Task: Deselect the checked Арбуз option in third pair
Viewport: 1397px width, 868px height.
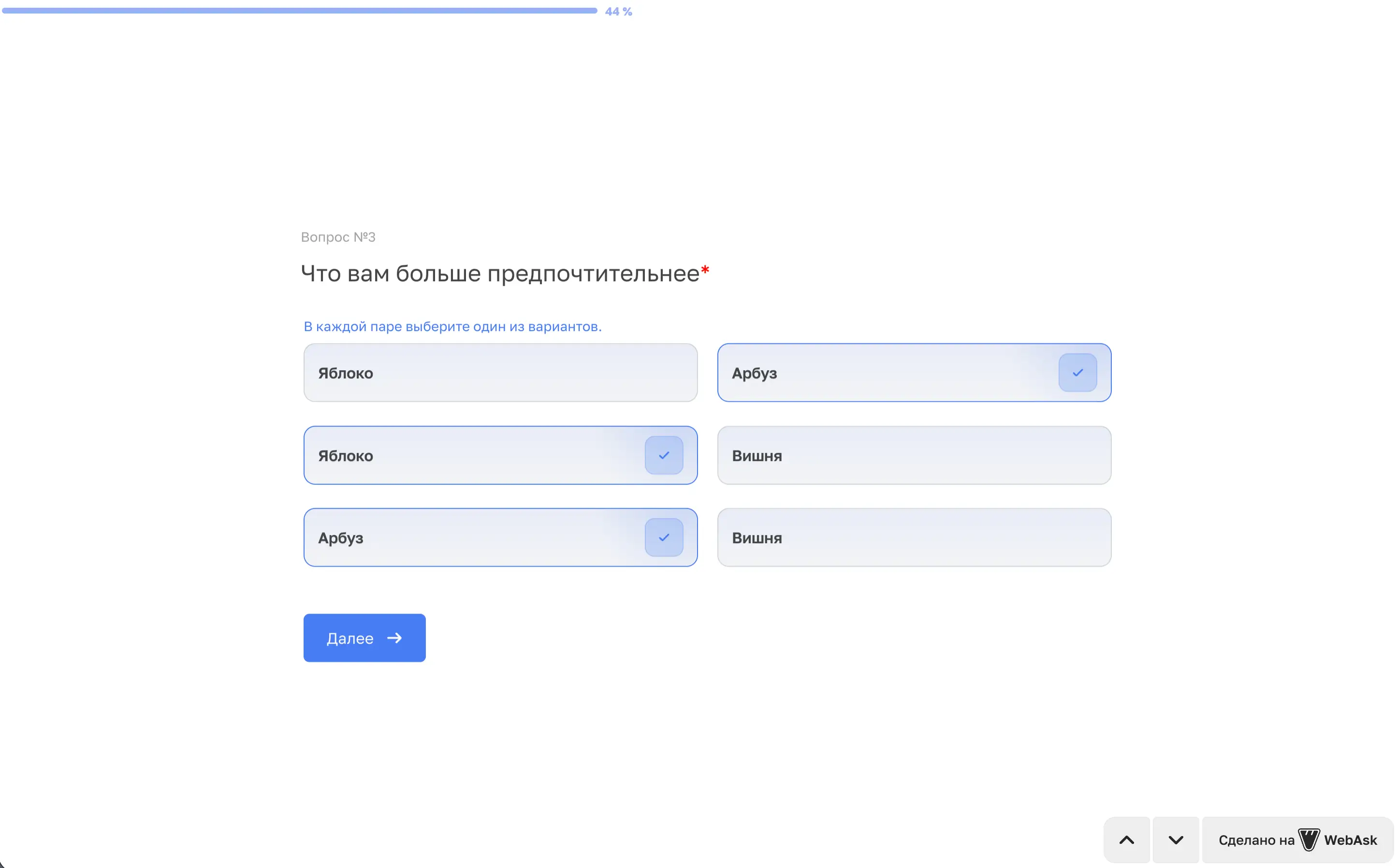Action: (x=499, y=537)
